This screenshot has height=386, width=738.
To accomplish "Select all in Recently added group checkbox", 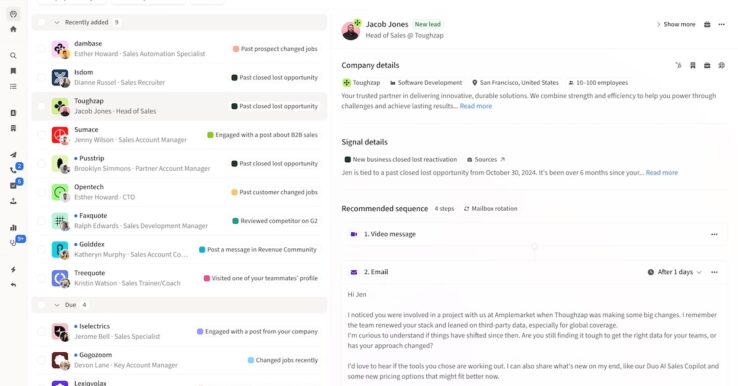I will click(x=41, y=22).
